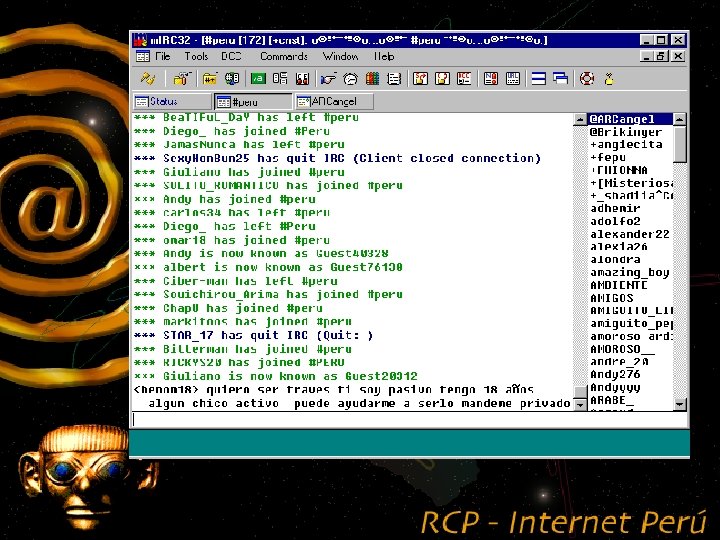Select alexander22 in the nickname list
This screenshot has width=720, height=540.
(630, 234)
